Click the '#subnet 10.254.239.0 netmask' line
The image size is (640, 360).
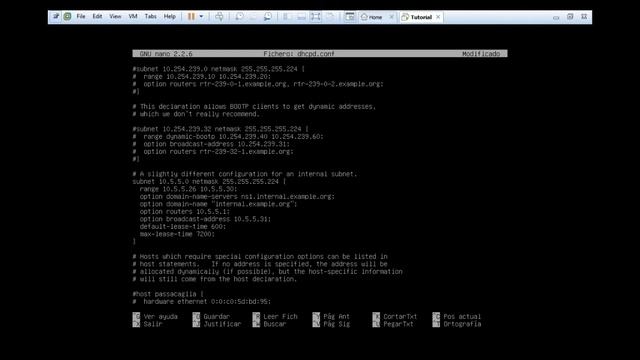(218, 69)
